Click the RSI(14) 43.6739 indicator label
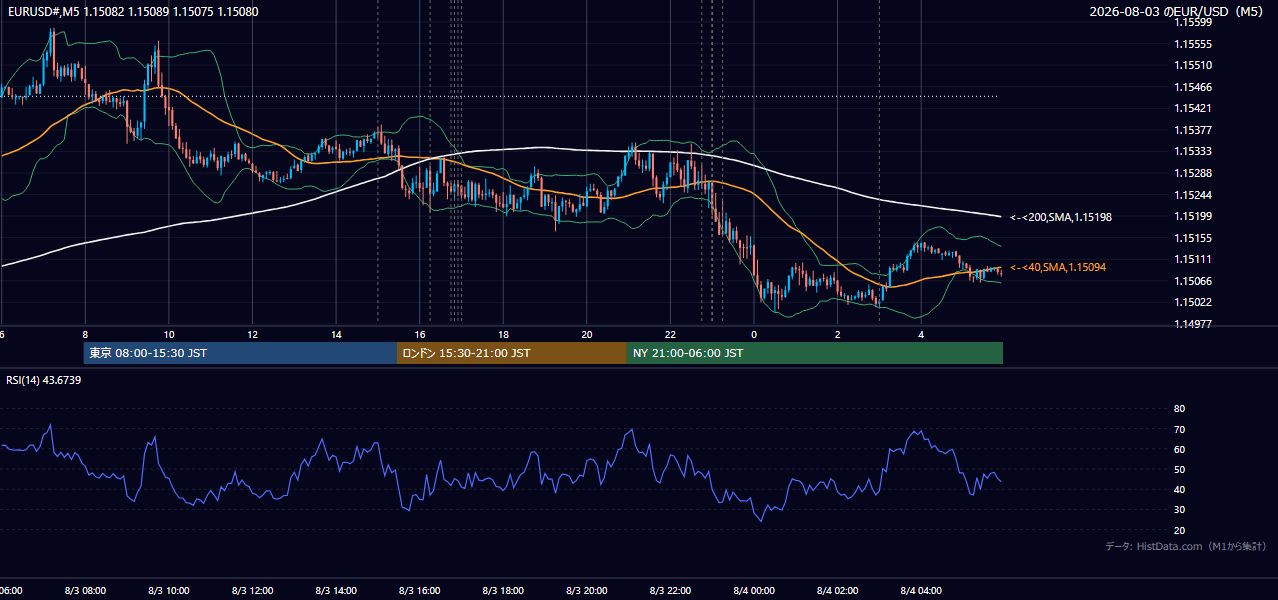This screenshot has width=1278, height=600. (x=43, y=380)
